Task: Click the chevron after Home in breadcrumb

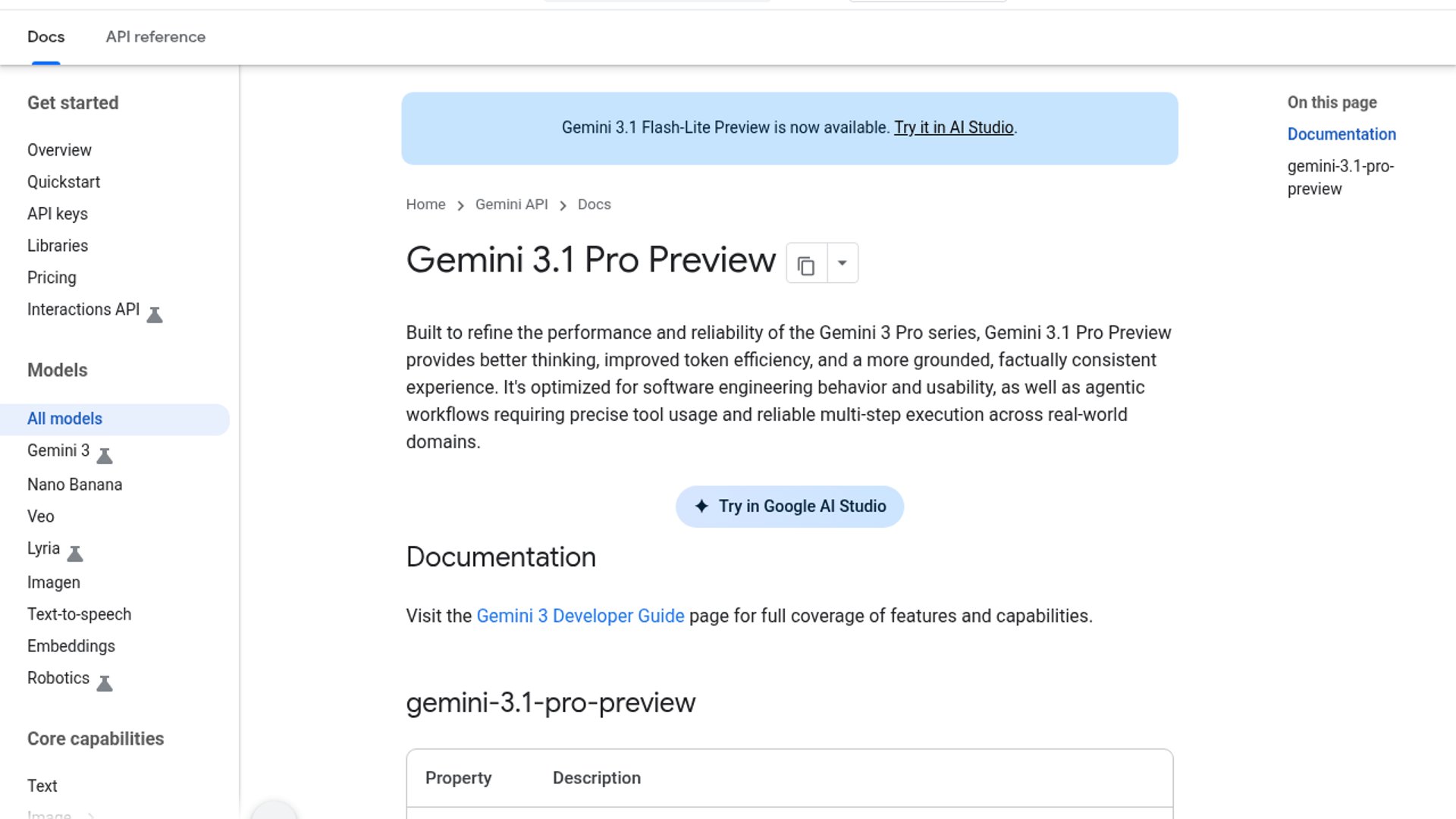Action: click(x=460, y=206)
